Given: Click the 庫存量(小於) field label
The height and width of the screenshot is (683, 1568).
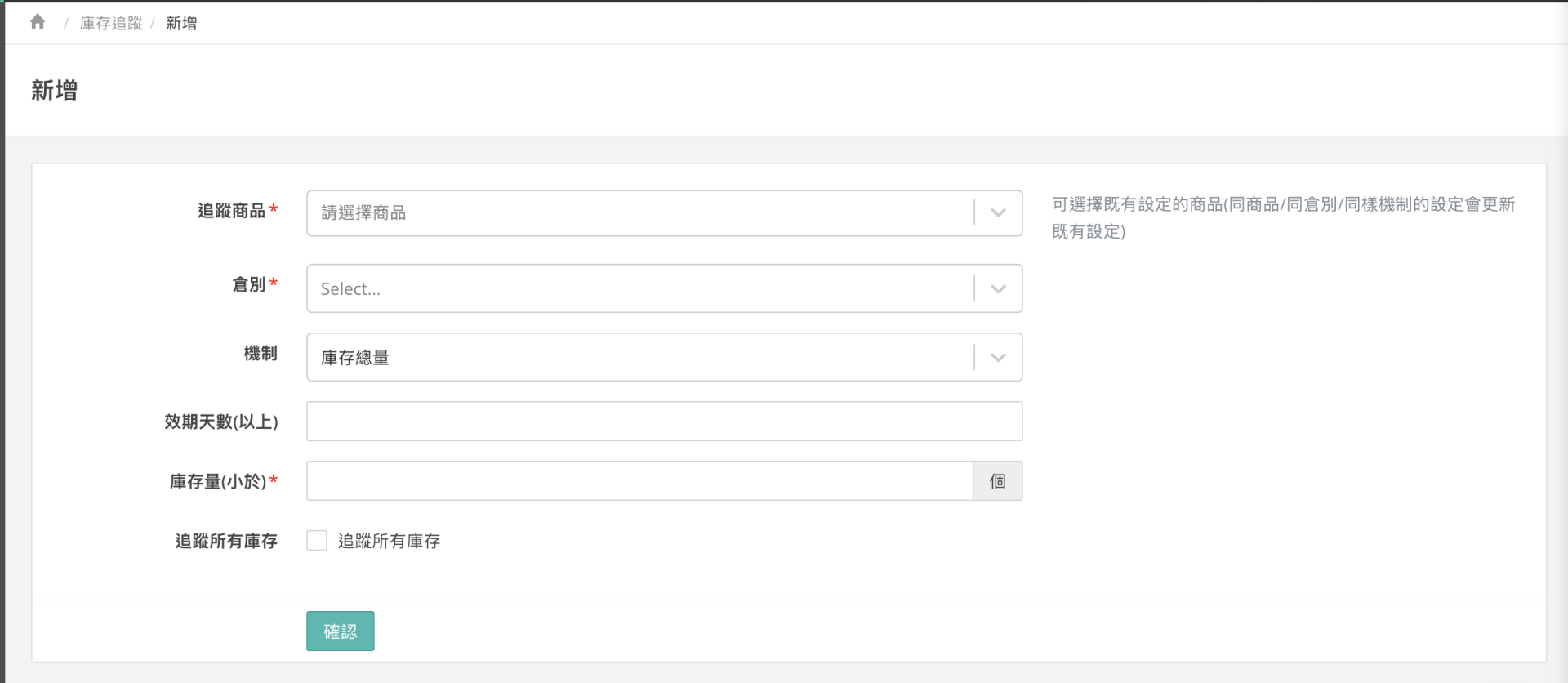Looking at the screenshot, I should point(218,481).
